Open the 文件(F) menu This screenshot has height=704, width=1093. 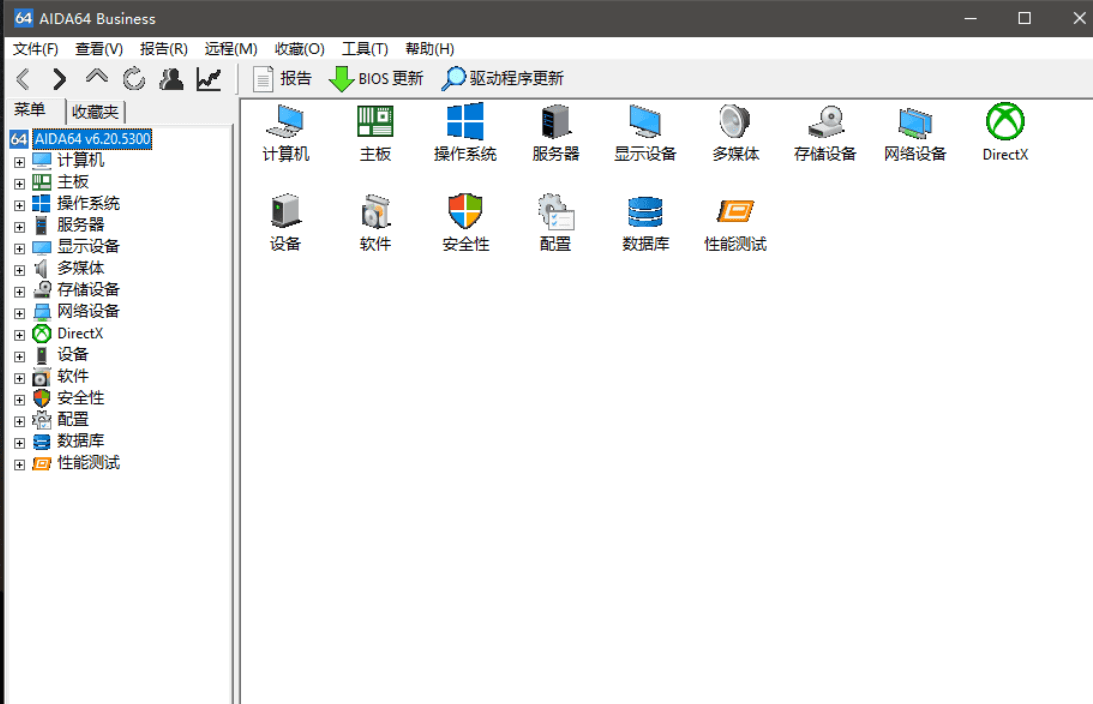[x=36, y=49]
